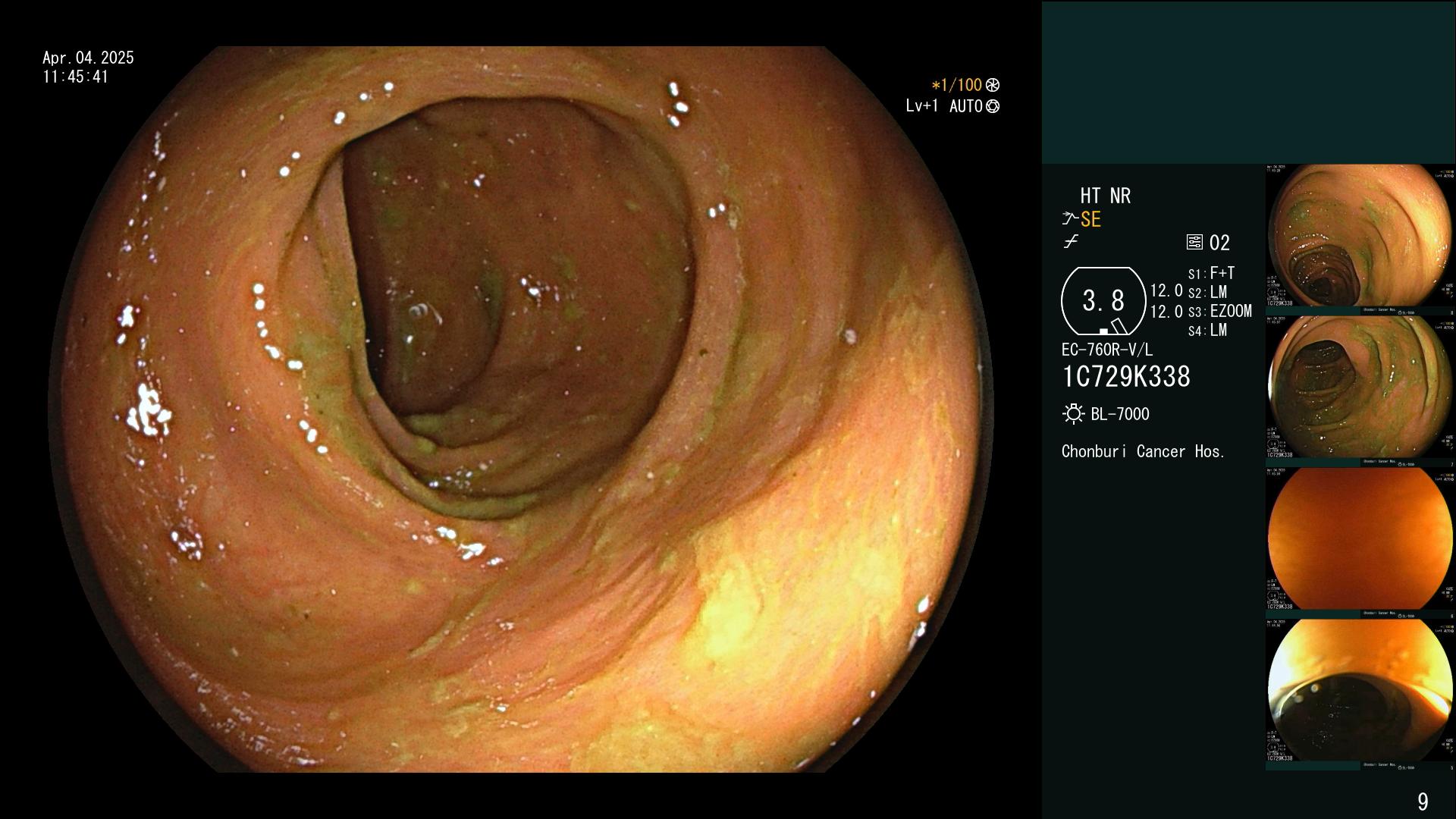This screenshot has height=819, width=1456.
Task: Click the date text Apr.04.2025
Action: [88, 58]
